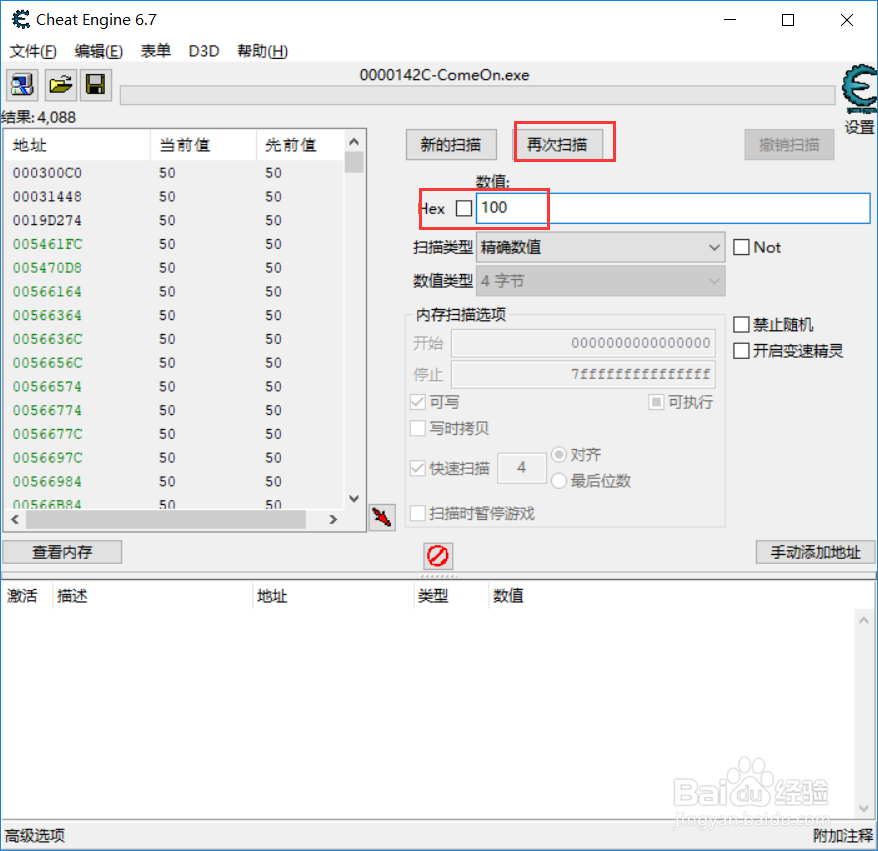This screenshot has height=851, width=878.
Task: Click the scan progress bar
Action: point(478,95)
